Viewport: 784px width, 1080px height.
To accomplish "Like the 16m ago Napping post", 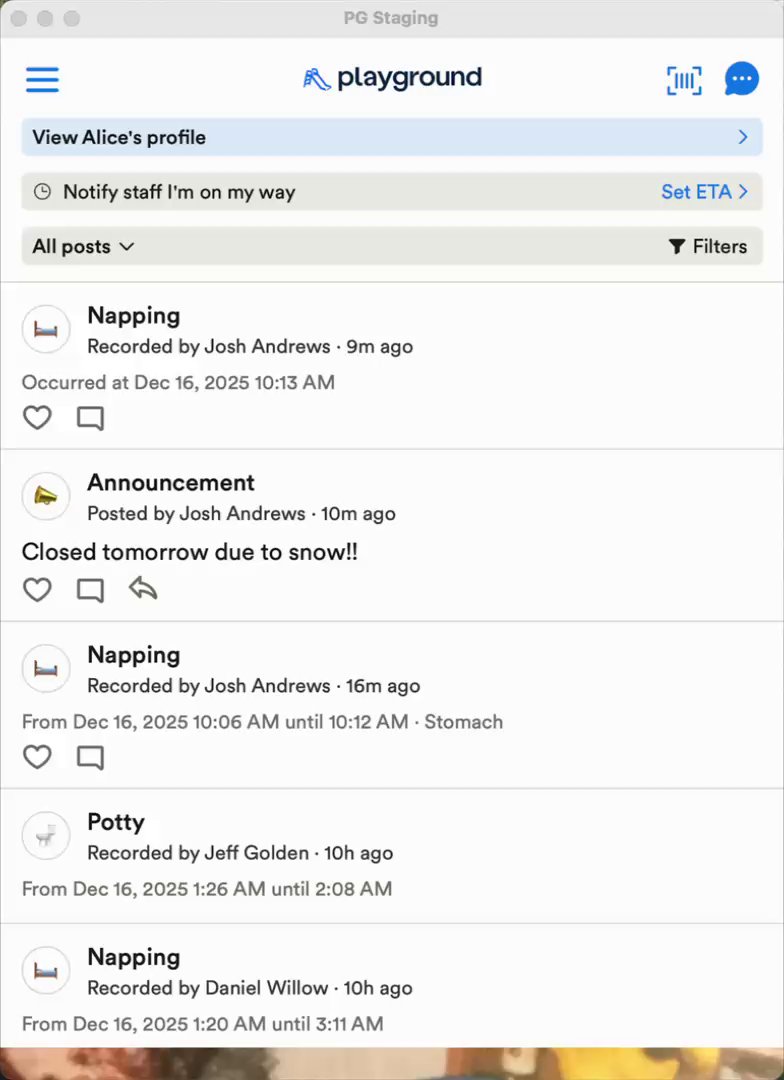I will [x=37, y=757].
